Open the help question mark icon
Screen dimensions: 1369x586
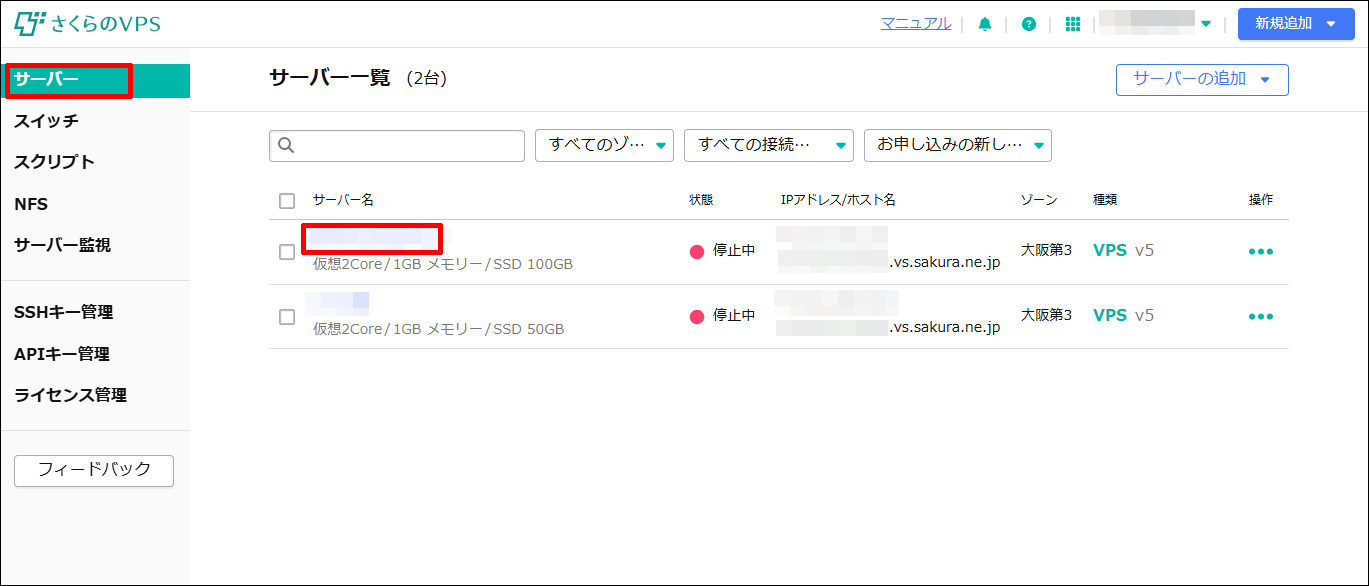pyautogui.click(x=1029, y=24)
